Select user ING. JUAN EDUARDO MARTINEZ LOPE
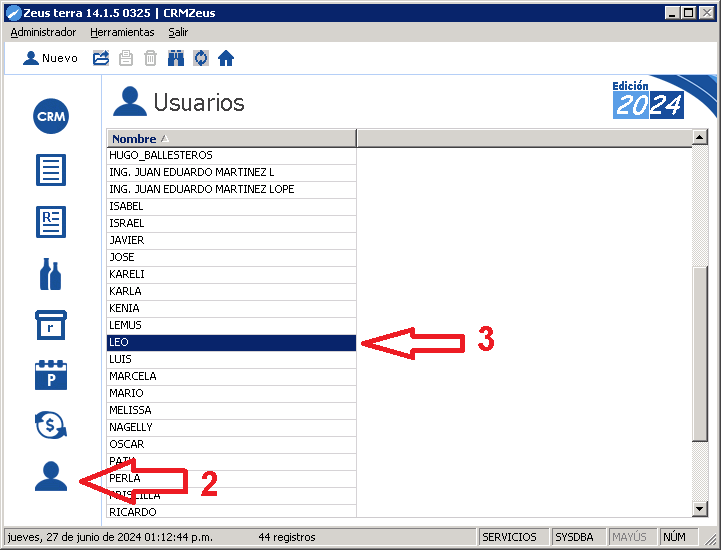This screenshot has height=550, width=721. (x=232, y=189)
